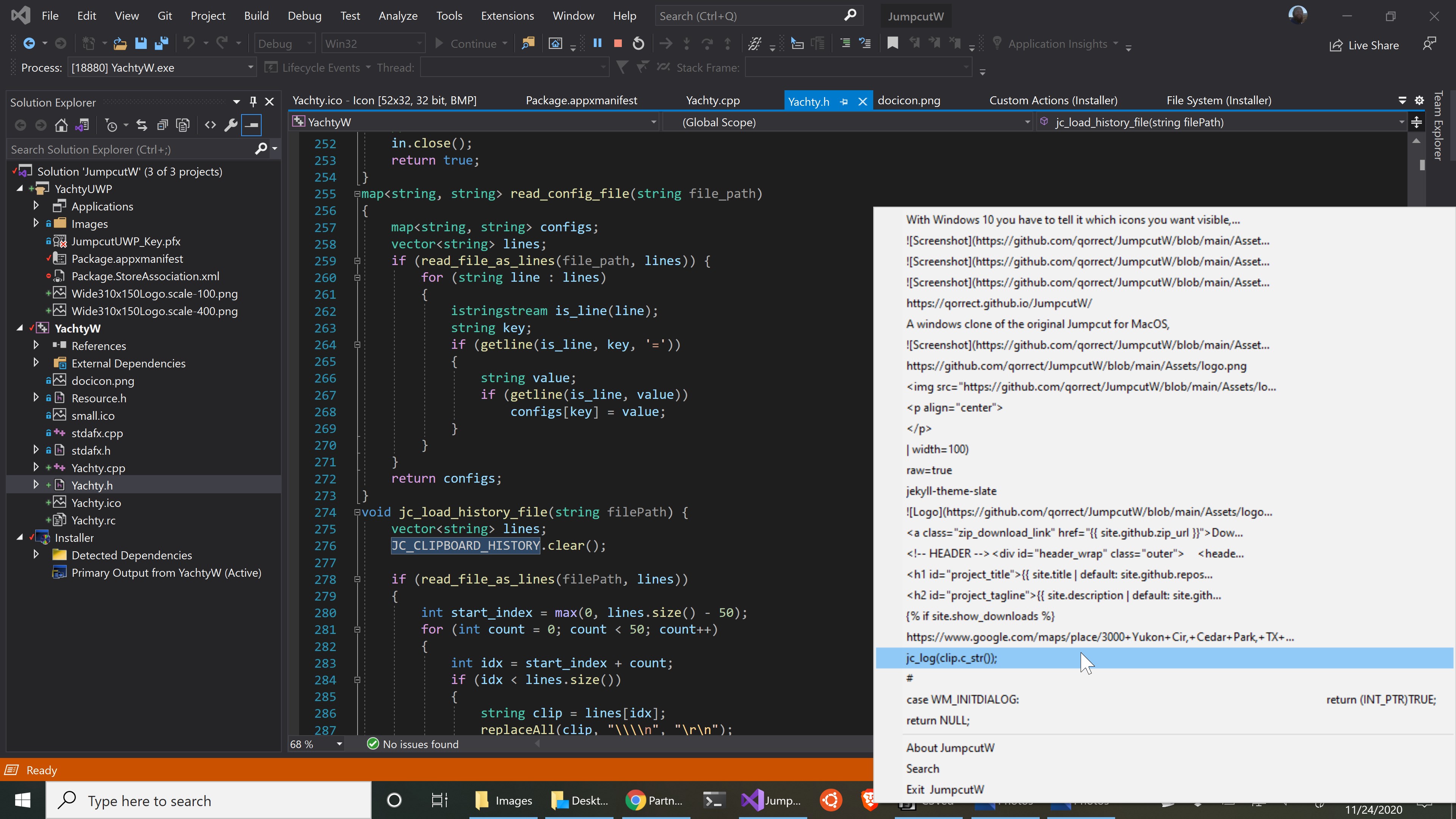Image resolution: width=1456 pixels, height=819 pixels.
Task: Expand the Images folder in YachtyUWP
Action: 36,223
